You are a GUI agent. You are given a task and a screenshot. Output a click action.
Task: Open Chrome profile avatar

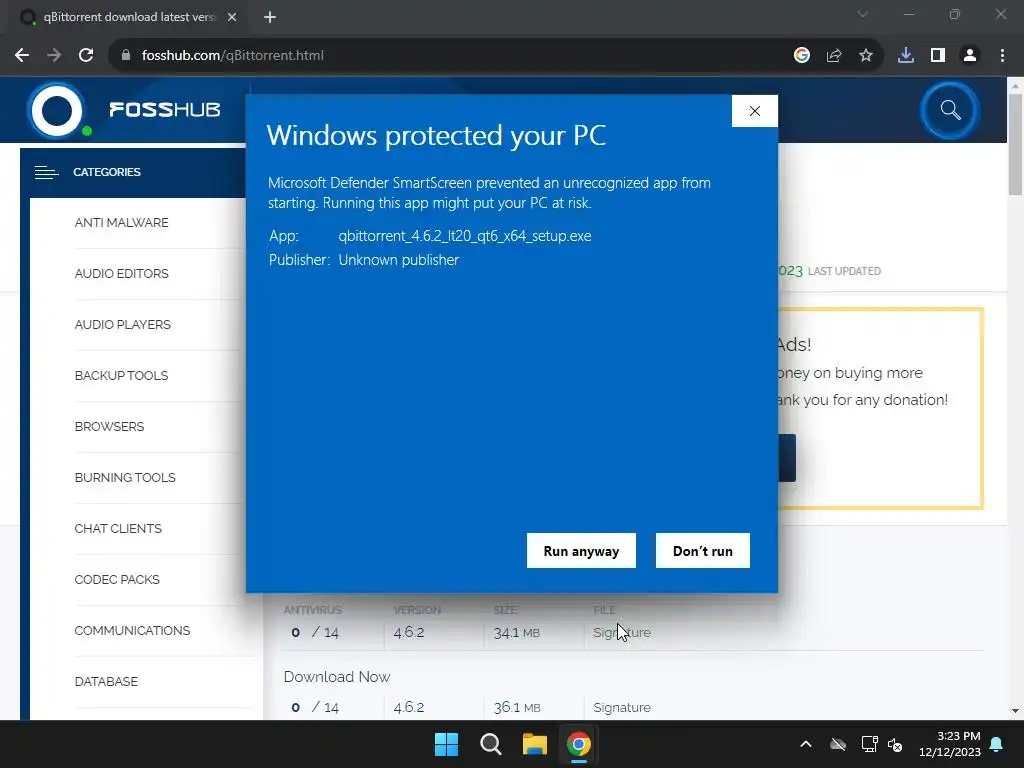970,56
